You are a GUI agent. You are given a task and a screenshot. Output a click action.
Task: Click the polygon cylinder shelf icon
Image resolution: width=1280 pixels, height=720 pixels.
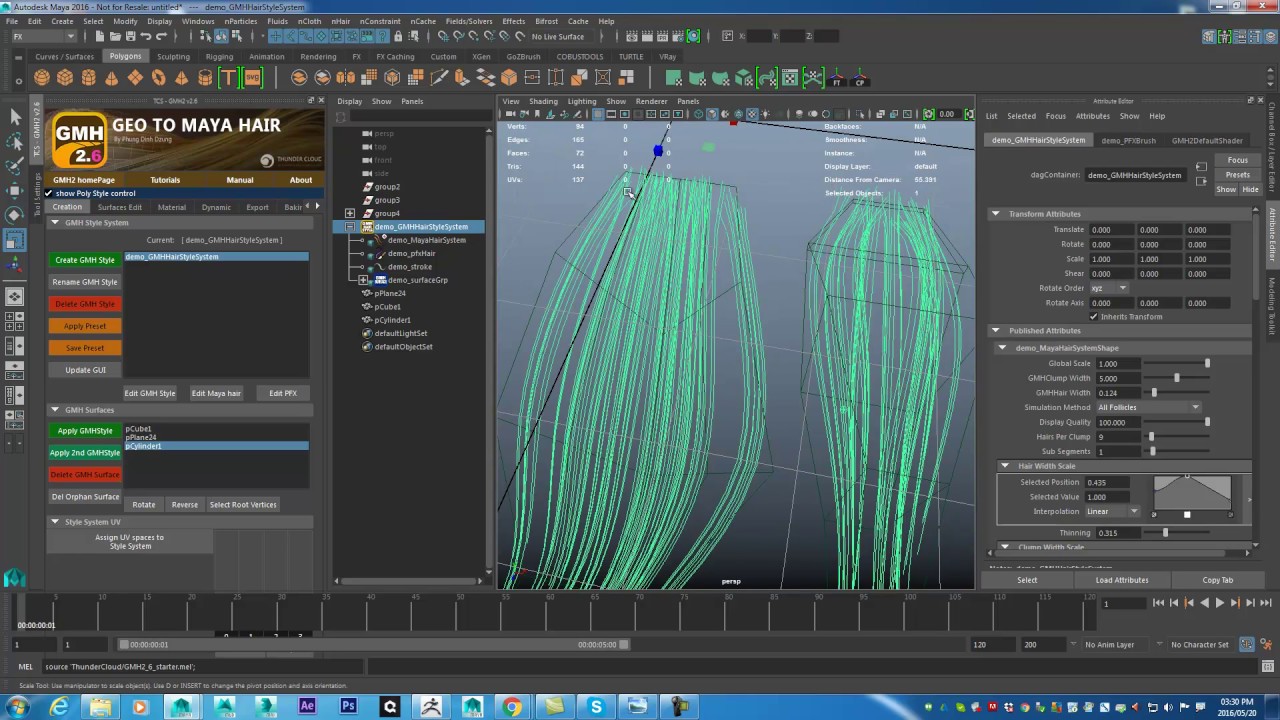click(88, 78)
